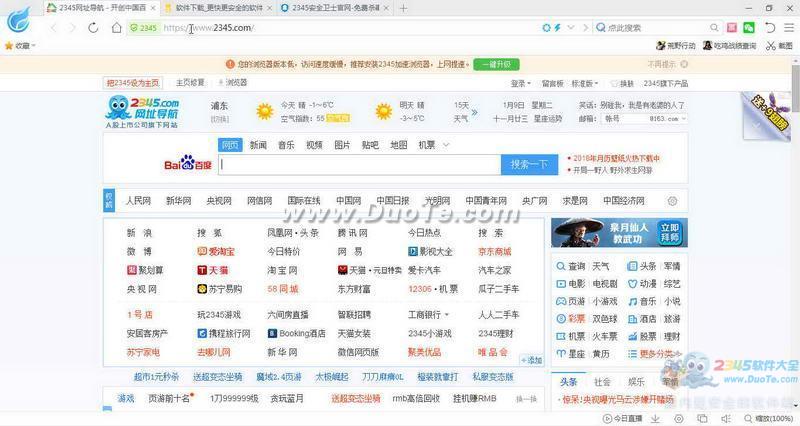Click the 换肤 skin link
Screen dimensions: 800x426
pos(622,83)
